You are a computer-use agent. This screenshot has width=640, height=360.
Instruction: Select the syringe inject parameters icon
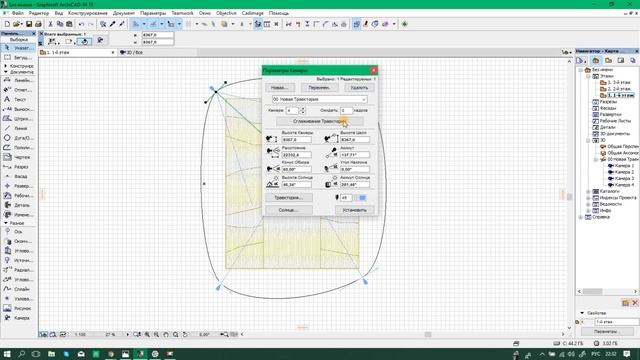(x=122, y=24)
